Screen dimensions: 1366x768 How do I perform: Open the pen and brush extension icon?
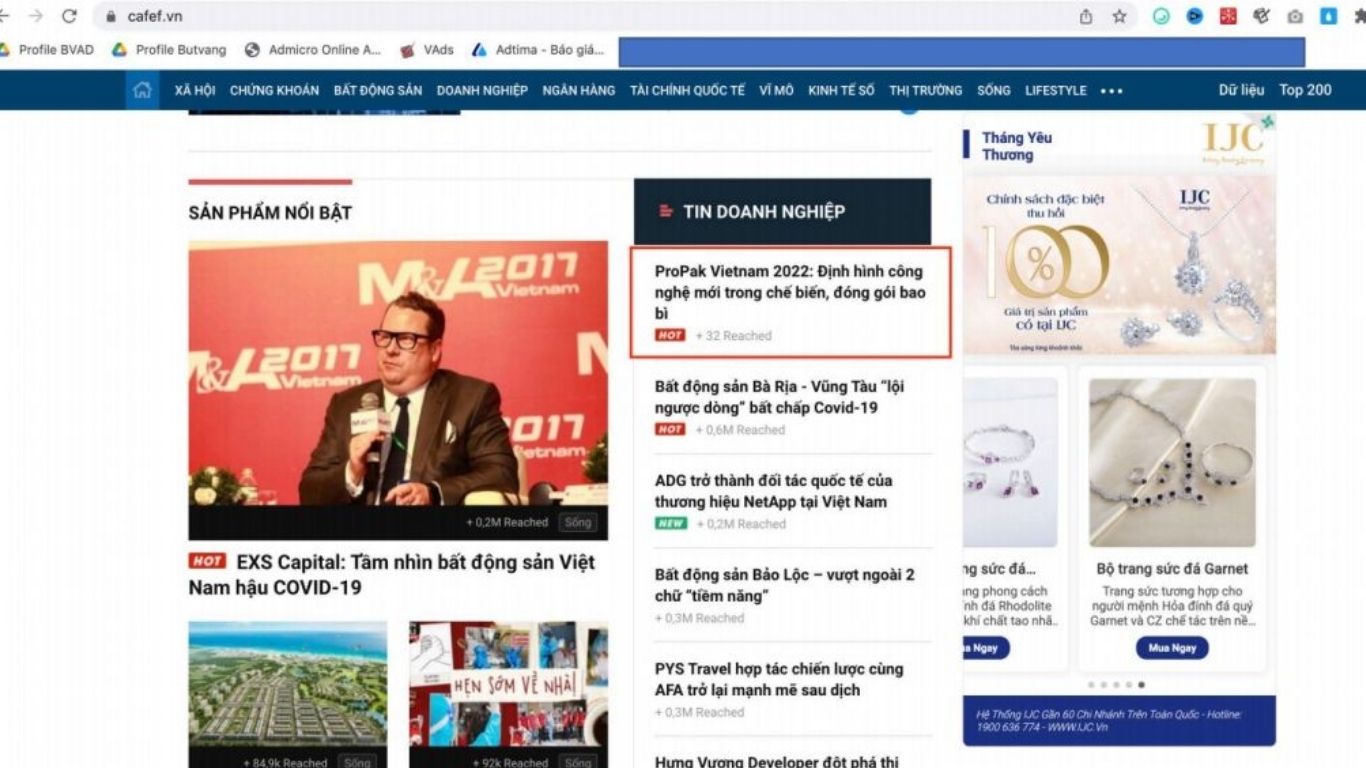[1261, 16]
